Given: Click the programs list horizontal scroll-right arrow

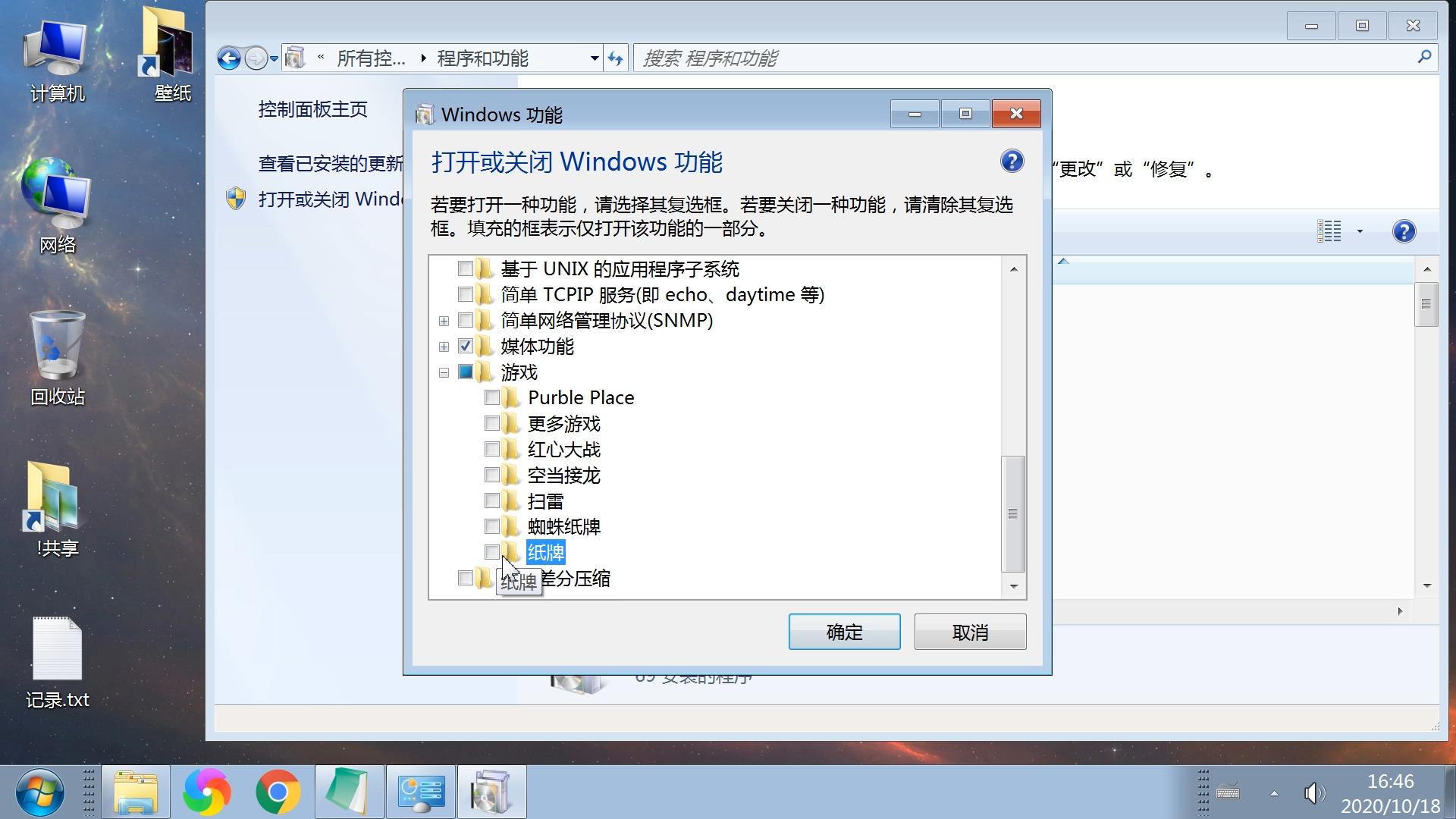Looking at the screenshot, I should pos(1400,611).
